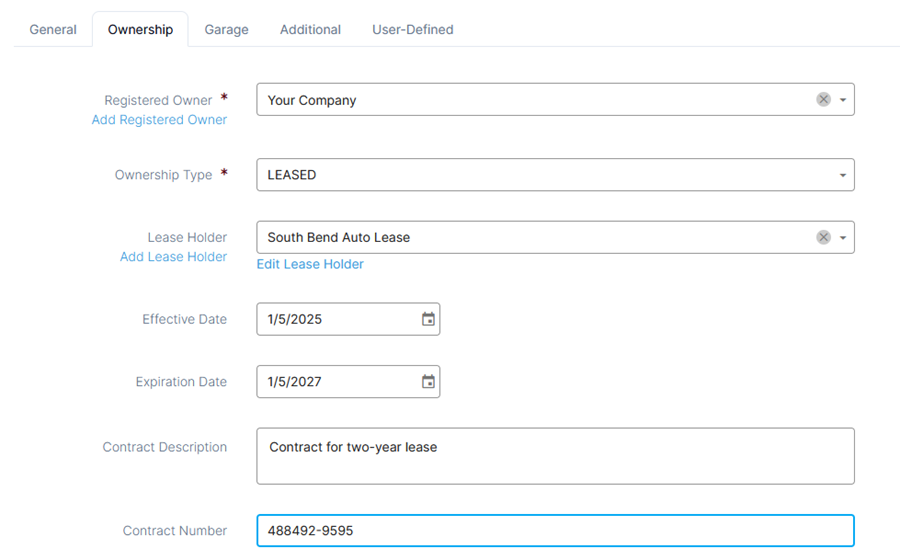Switch to the General tab

click(53, 29)
